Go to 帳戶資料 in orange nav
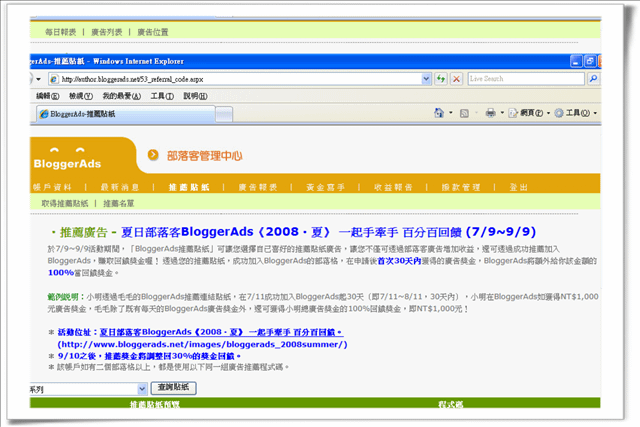The image size is (640, 427). 52,187
